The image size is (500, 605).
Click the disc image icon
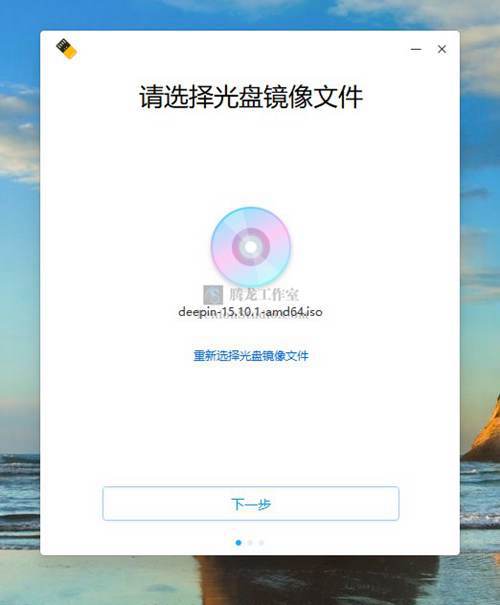click(x=250, y=247)
